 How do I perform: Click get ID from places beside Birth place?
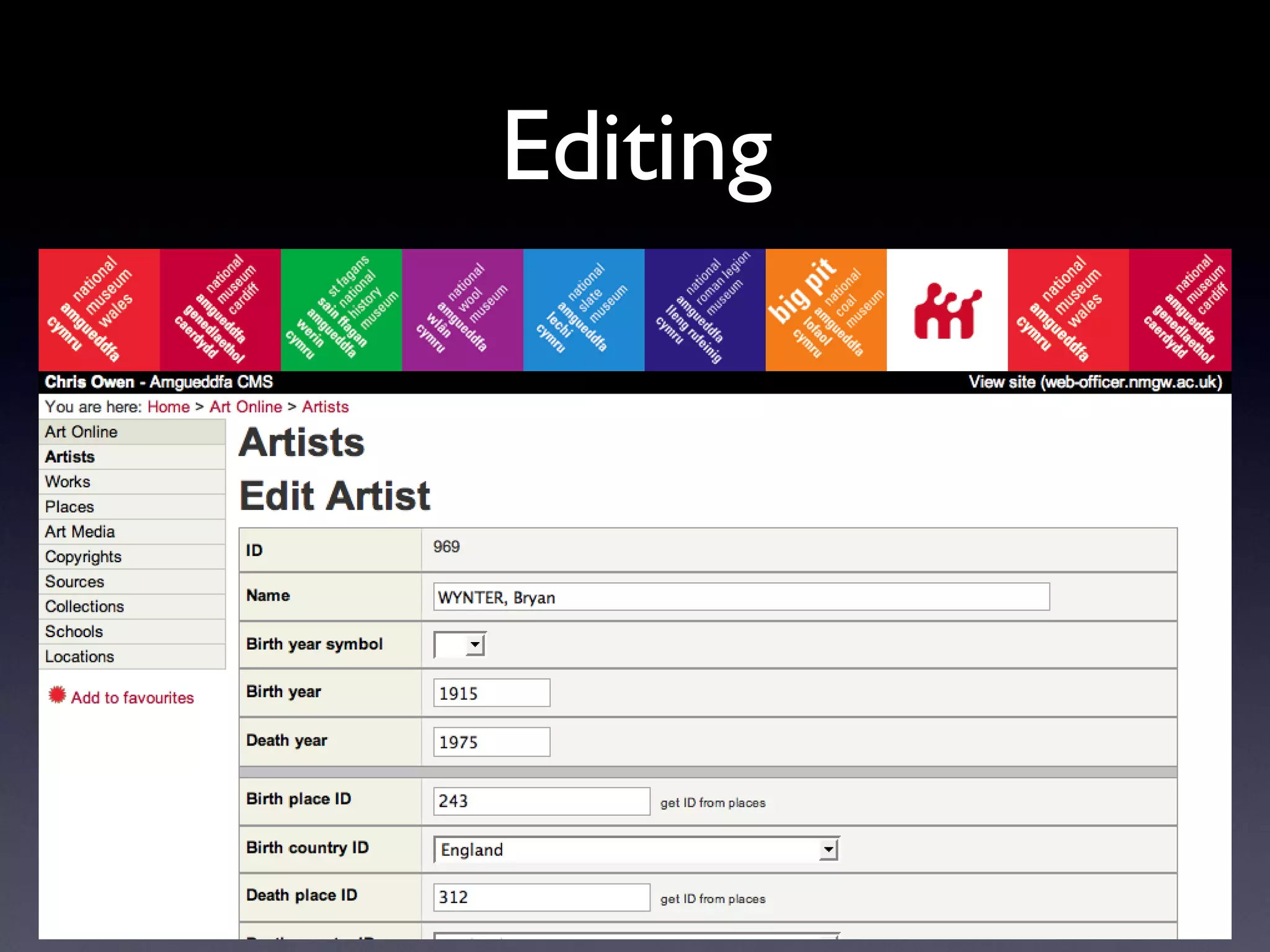click(713, 803)
